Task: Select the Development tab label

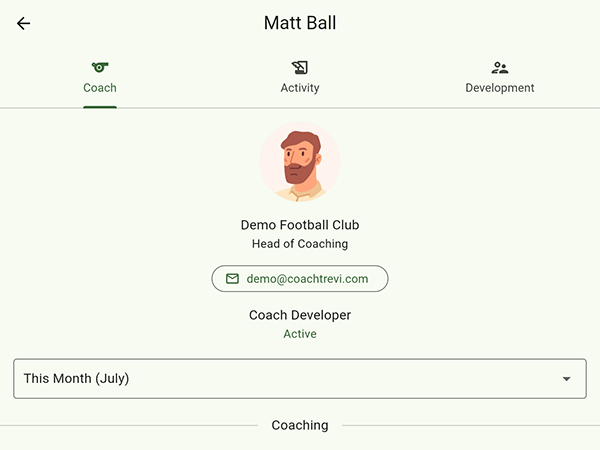Action: 500,88
